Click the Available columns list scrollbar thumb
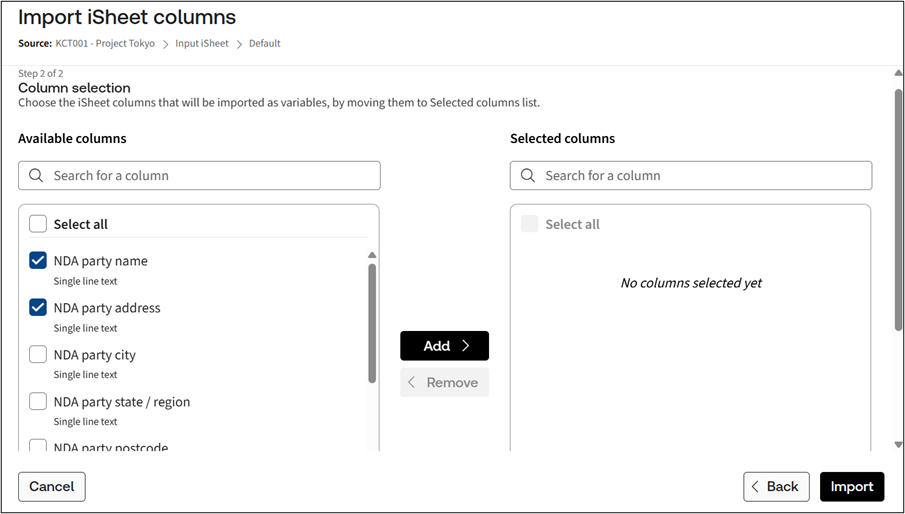Screen dimensions: 905x514 click(x=372, y=320)
